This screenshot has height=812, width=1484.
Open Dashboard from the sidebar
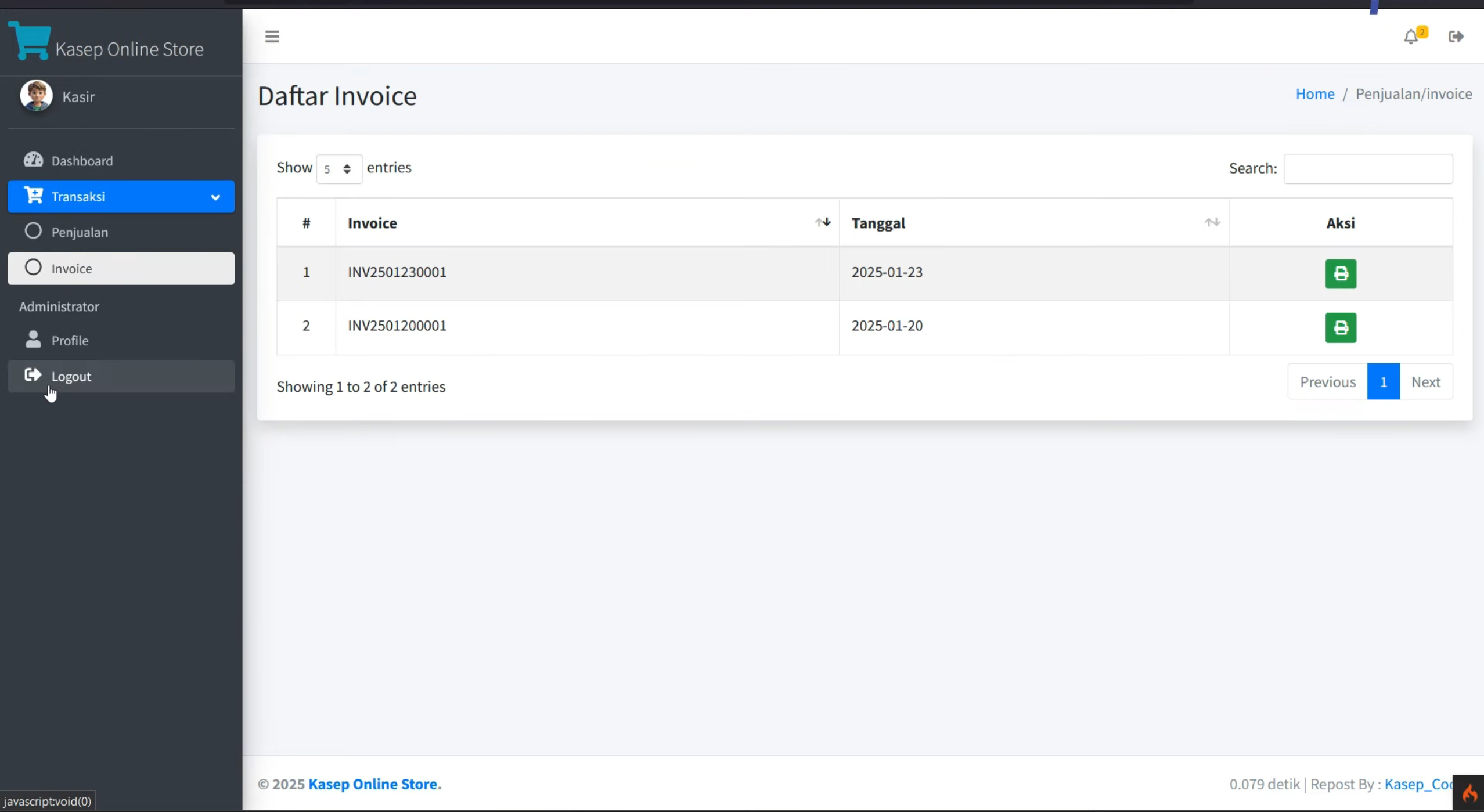click(x=121, y=161)
